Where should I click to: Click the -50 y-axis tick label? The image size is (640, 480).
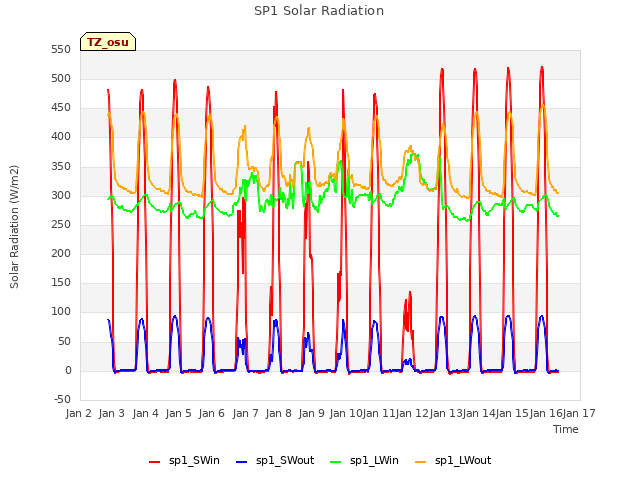tap(62, 399)
